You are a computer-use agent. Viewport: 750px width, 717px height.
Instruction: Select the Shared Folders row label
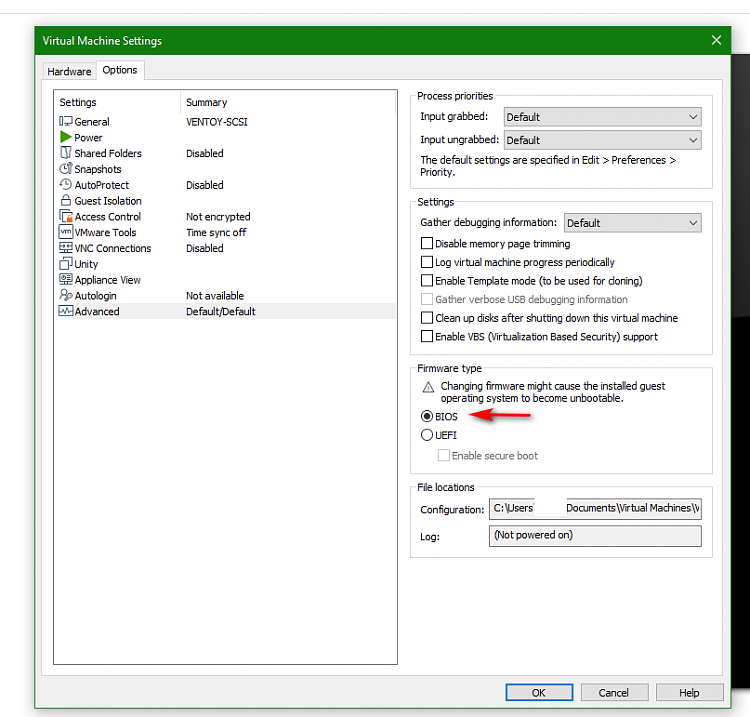point(108,154)
